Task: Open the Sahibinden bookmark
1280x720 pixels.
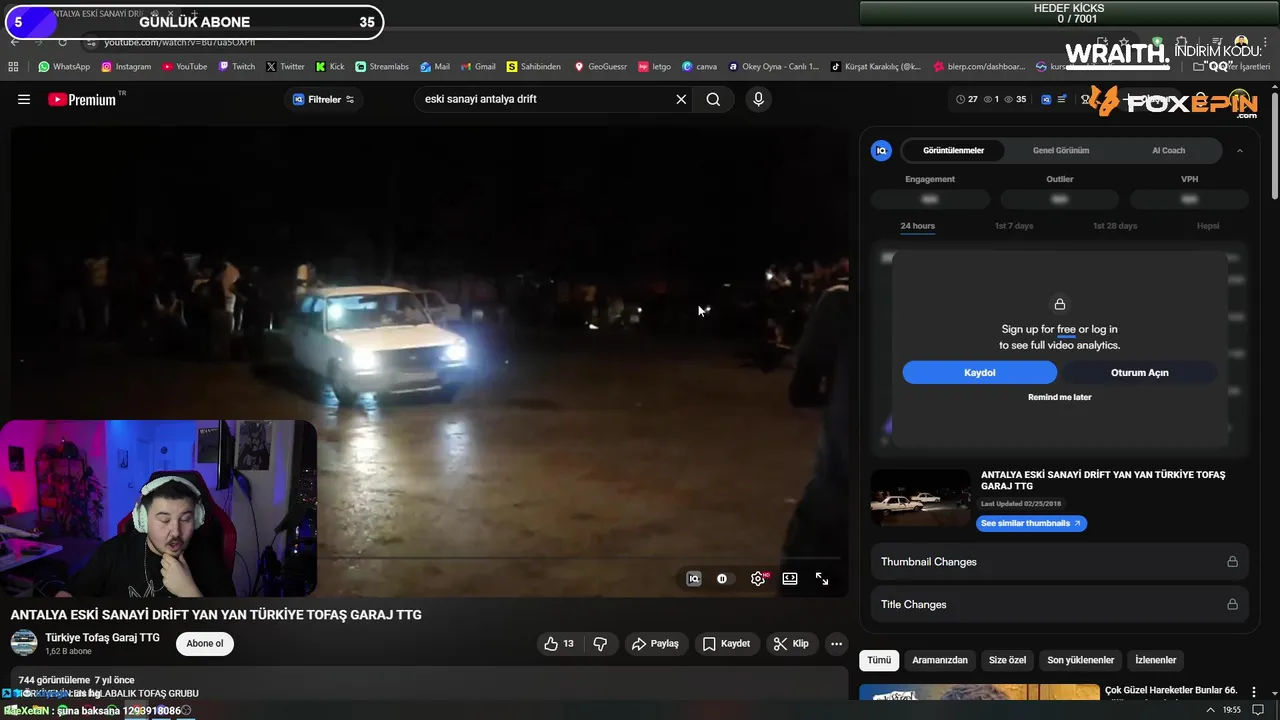Action: (533, 67)
